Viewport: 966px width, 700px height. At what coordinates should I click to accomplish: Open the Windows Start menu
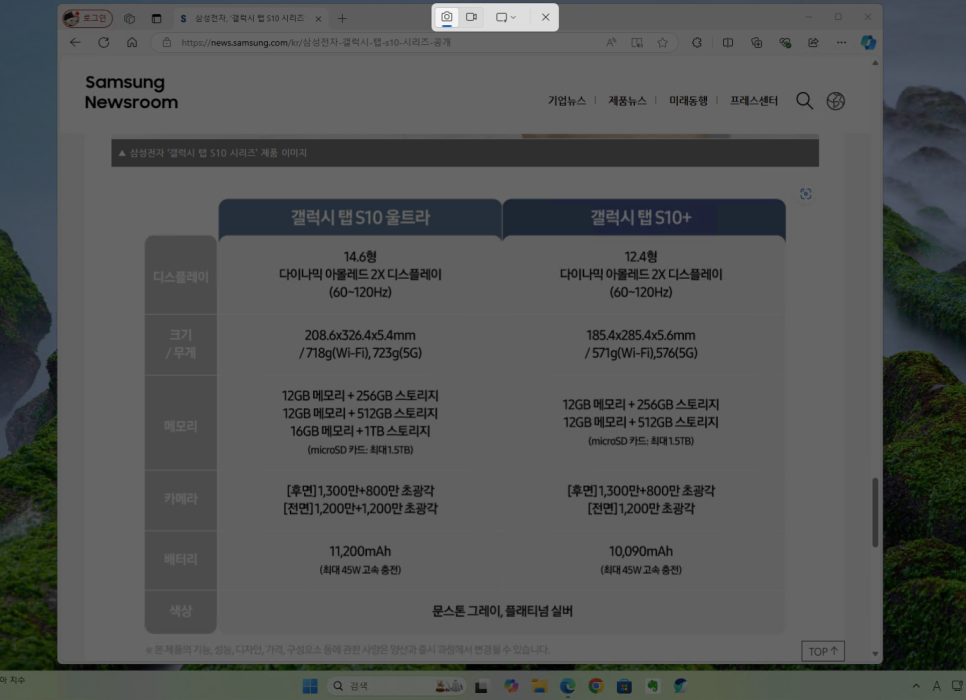[310, 686]
